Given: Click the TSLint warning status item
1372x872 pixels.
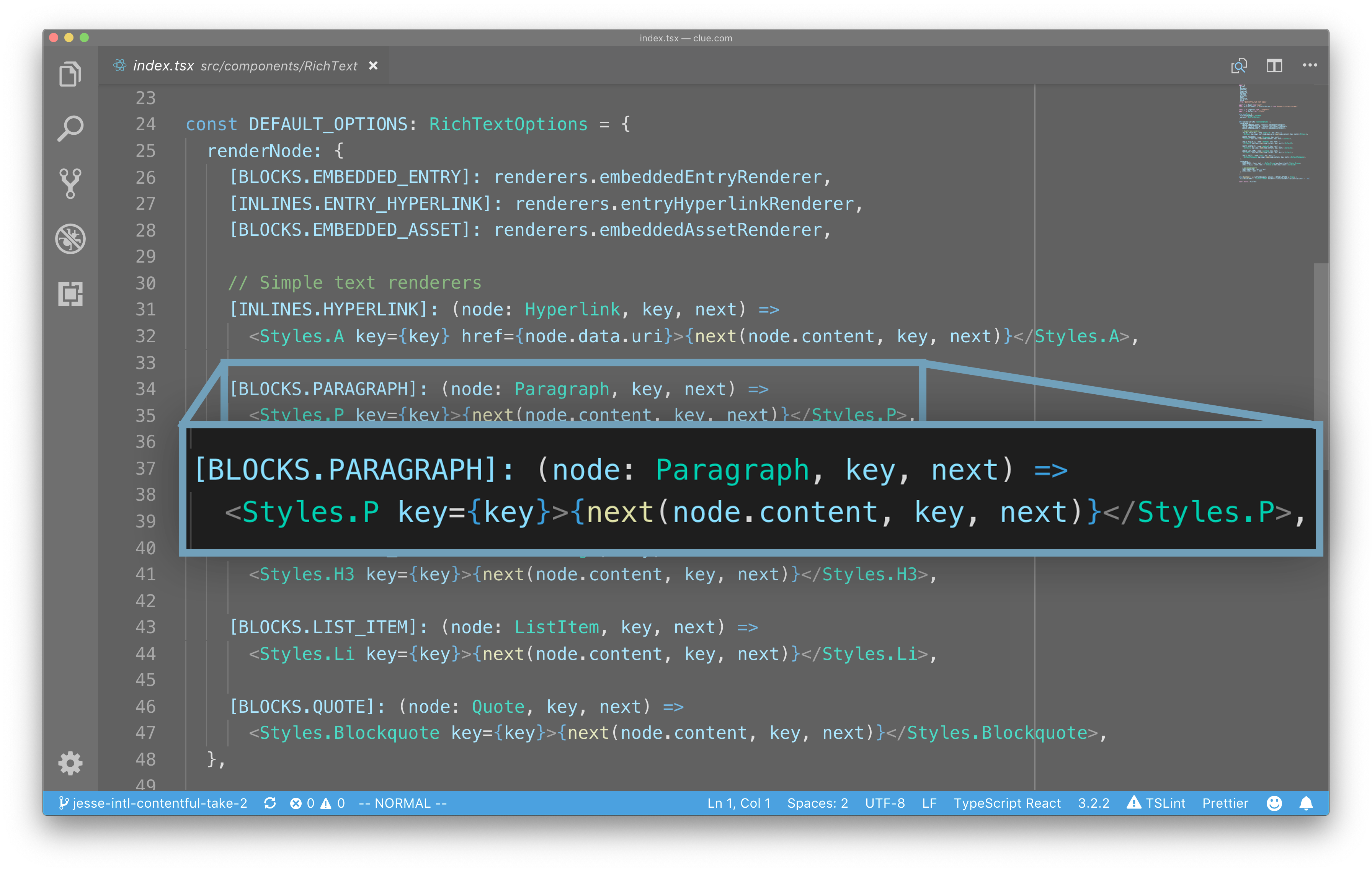Looking at the screenshot, I should coord(1156,803).
